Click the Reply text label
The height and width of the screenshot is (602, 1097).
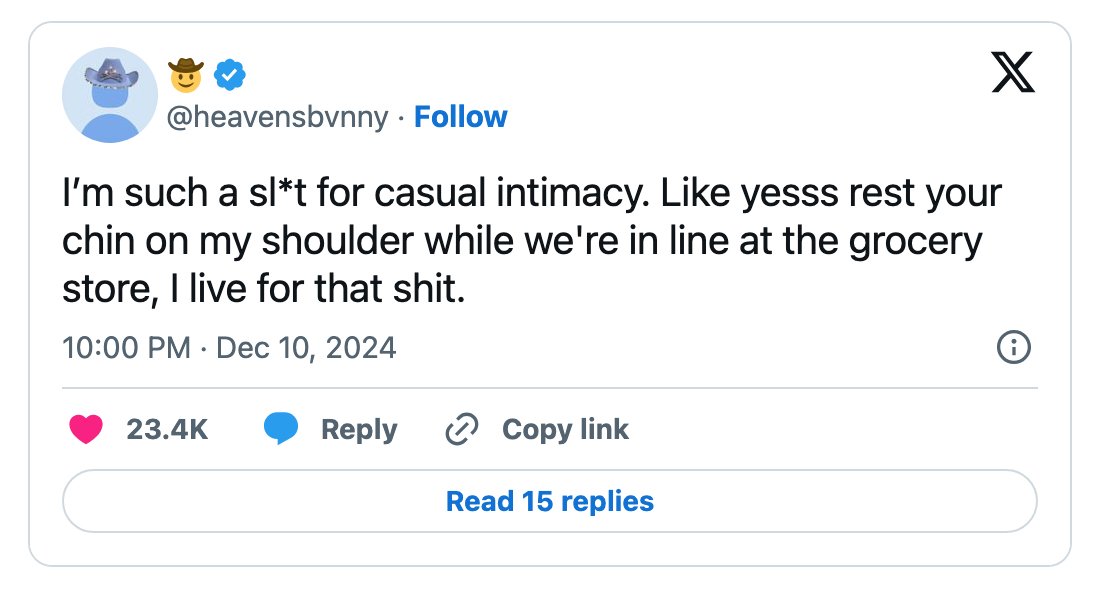tap(359, 430)
